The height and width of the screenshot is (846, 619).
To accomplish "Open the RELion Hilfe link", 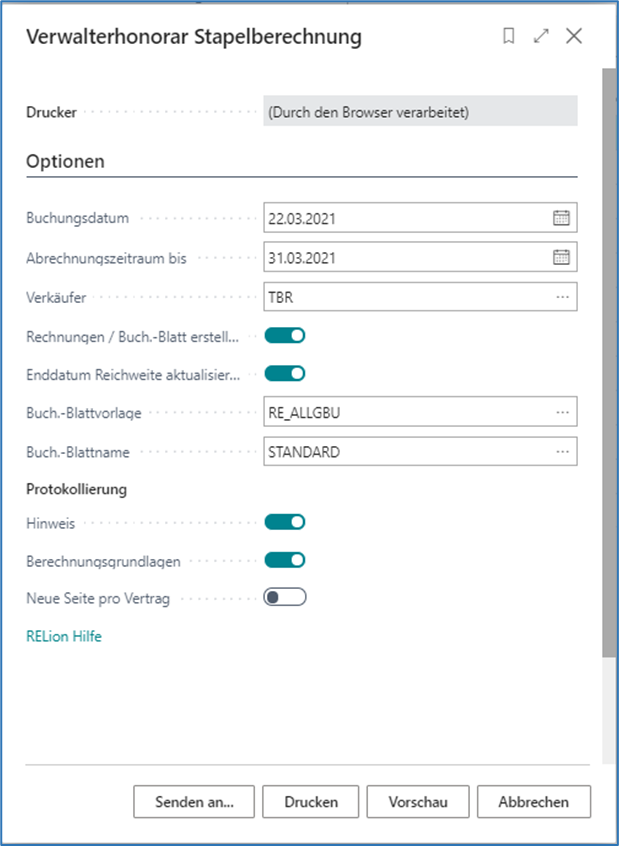I will coord(64,636).
